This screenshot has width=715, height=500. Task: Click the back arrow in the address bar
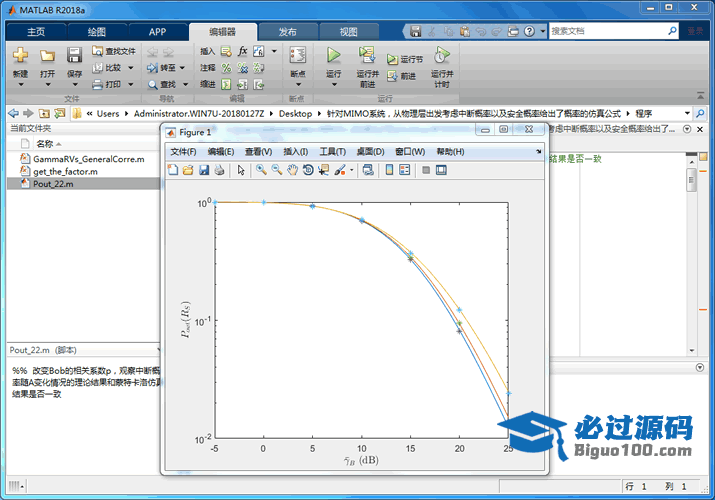14,113
